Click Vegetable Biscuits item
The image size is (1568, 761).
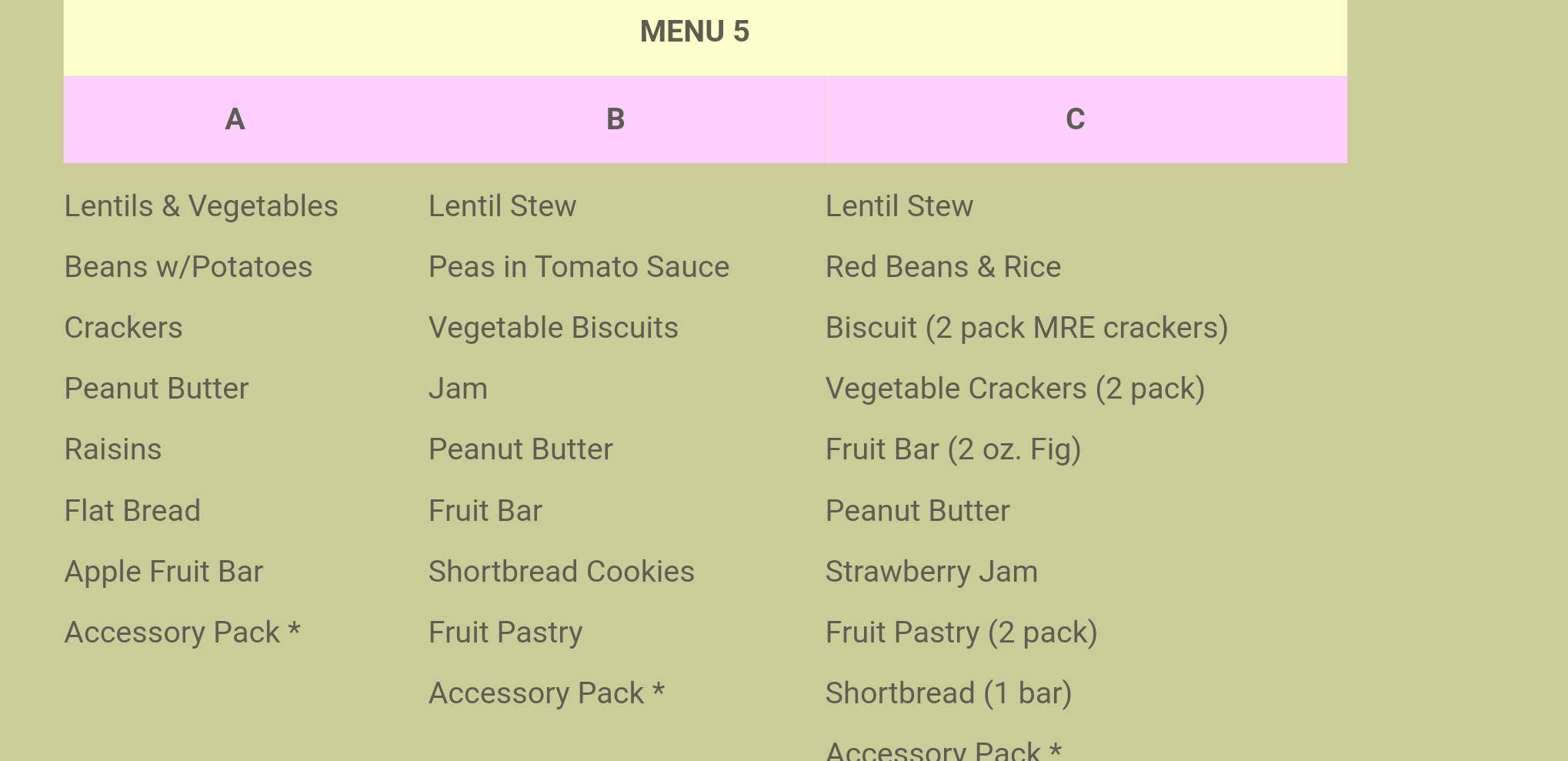tap(553, 328)
